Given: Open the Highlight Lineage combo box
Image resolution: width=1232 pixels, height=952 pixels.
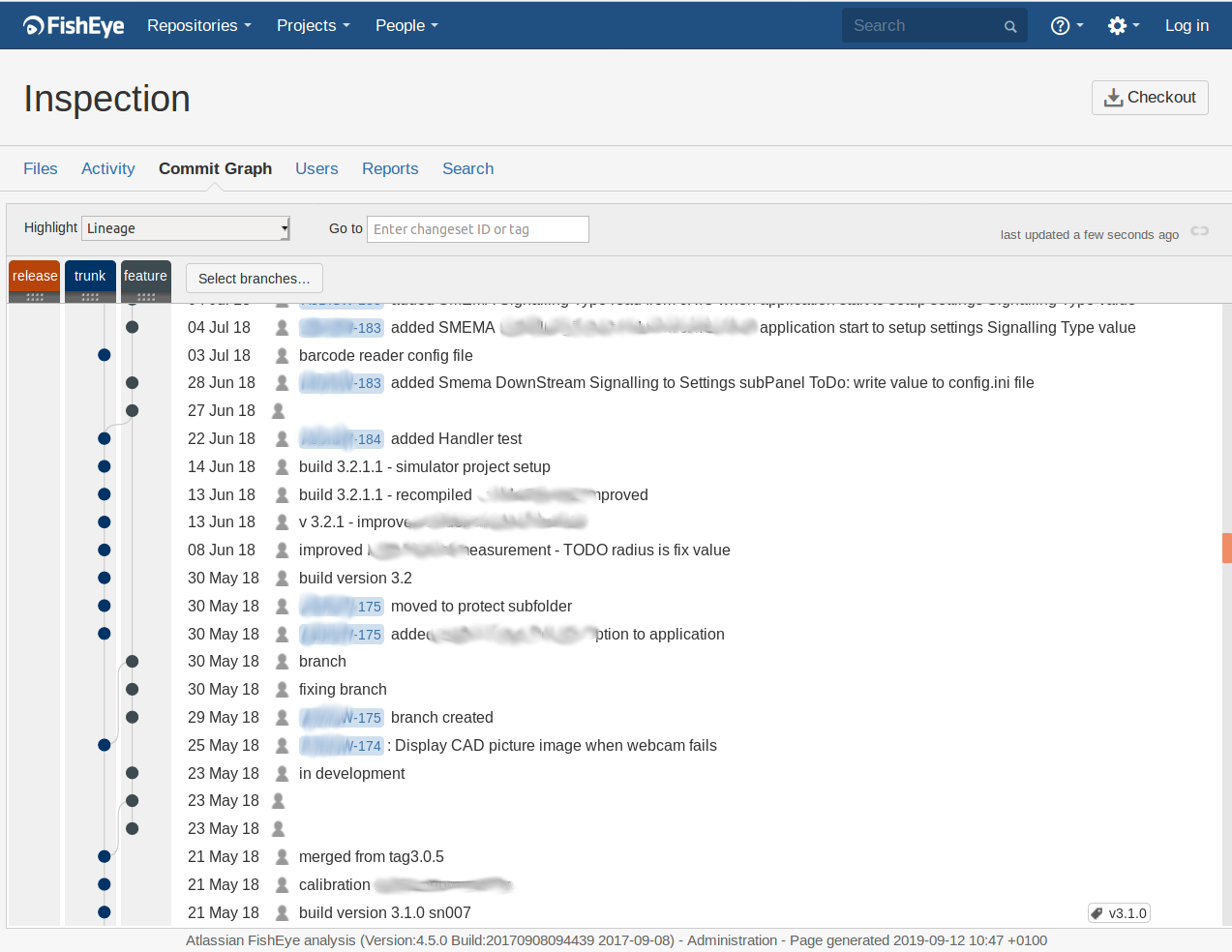Looking at the screenshot, I should 186,228.
